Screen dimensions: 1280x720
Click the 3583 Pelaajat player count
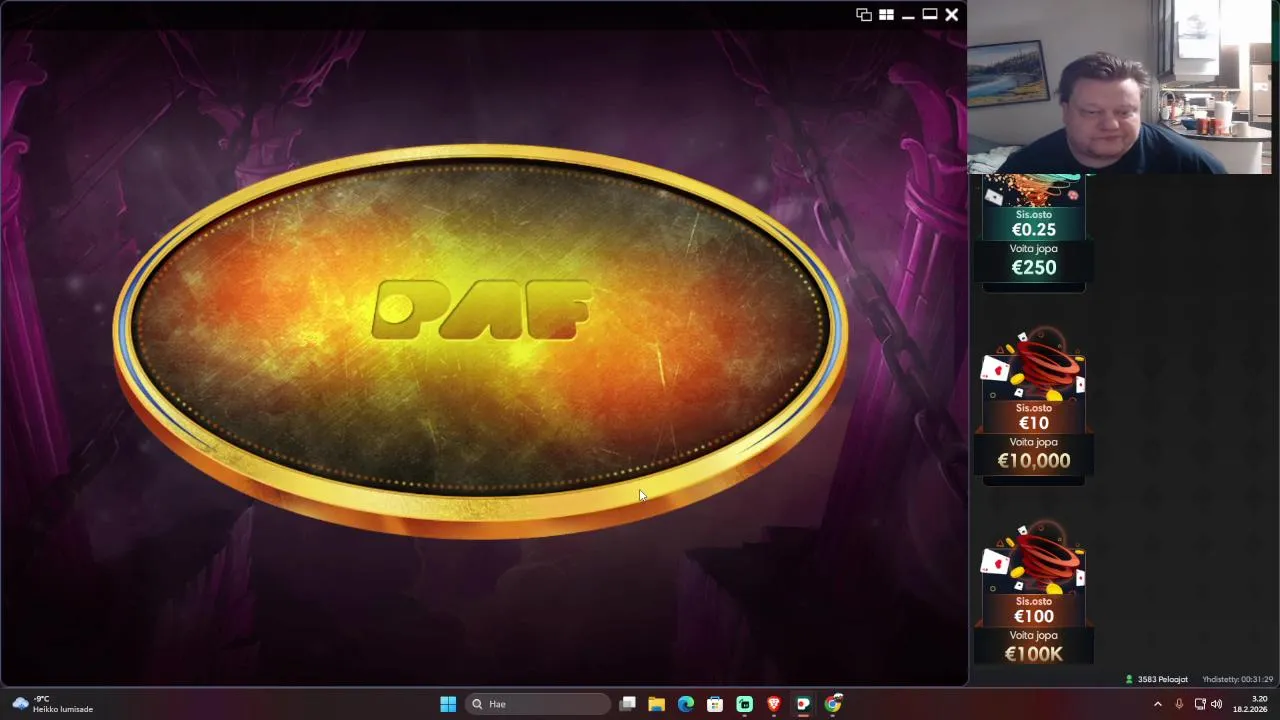(x=1162, y=679)
